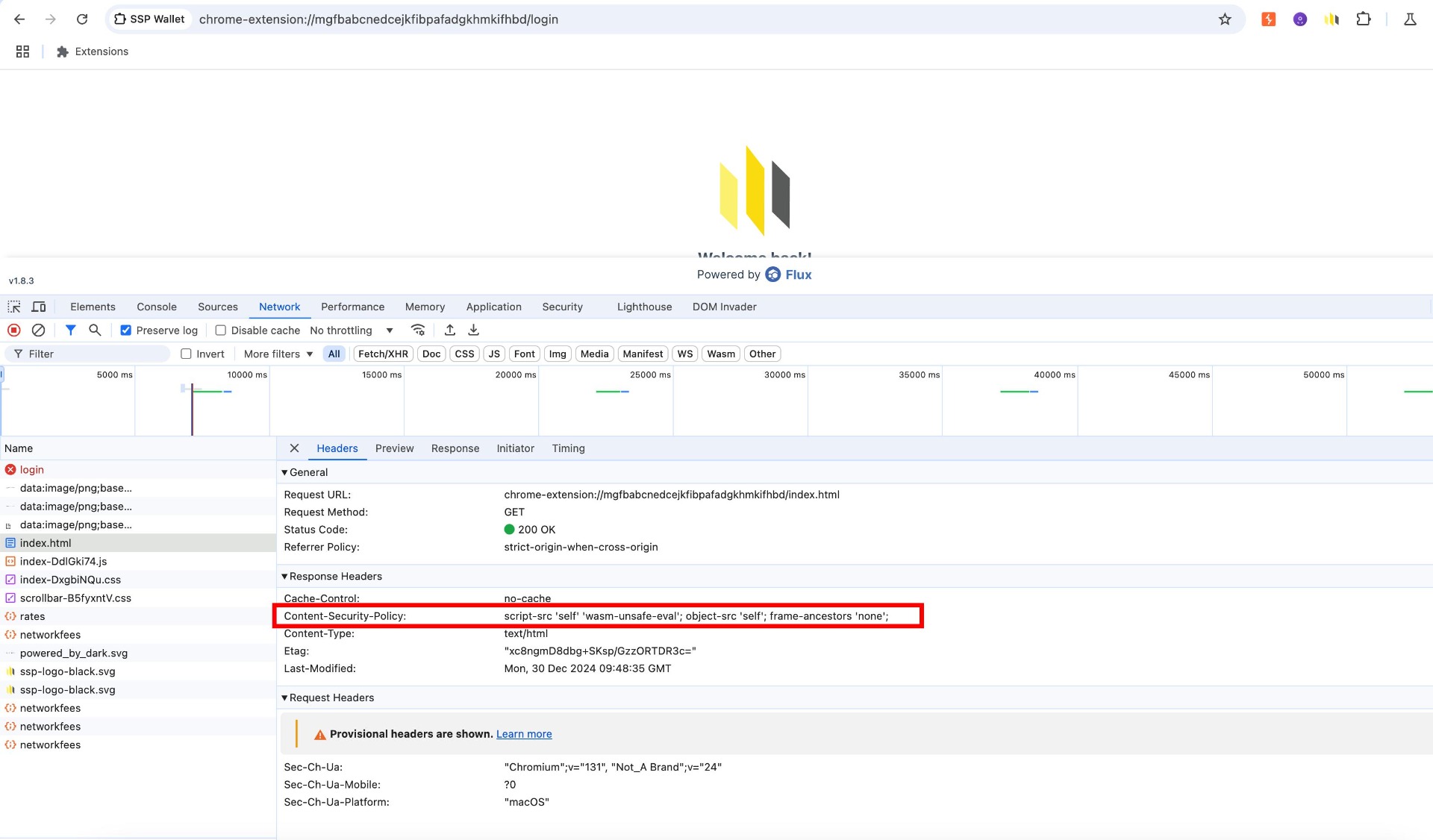Go back with browser back arrow
Image resolution: width=1433 pixels, height=840 pixels.
(x=20, y=19)
